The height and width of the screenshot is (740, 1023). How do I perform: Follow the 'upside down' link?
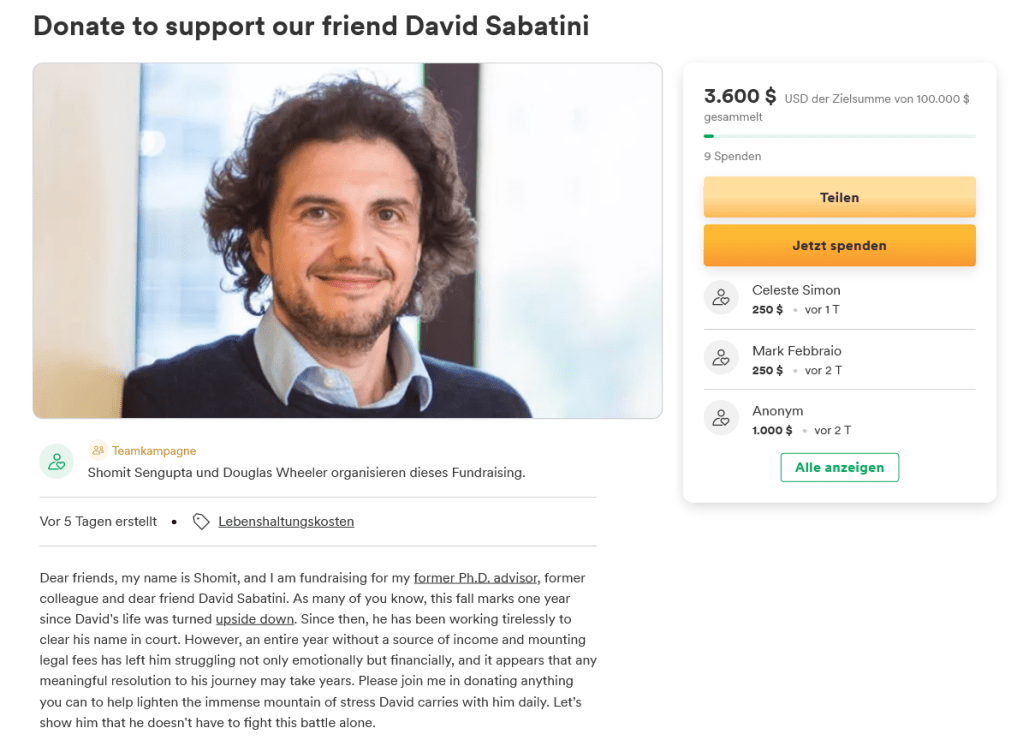(255, 618)
